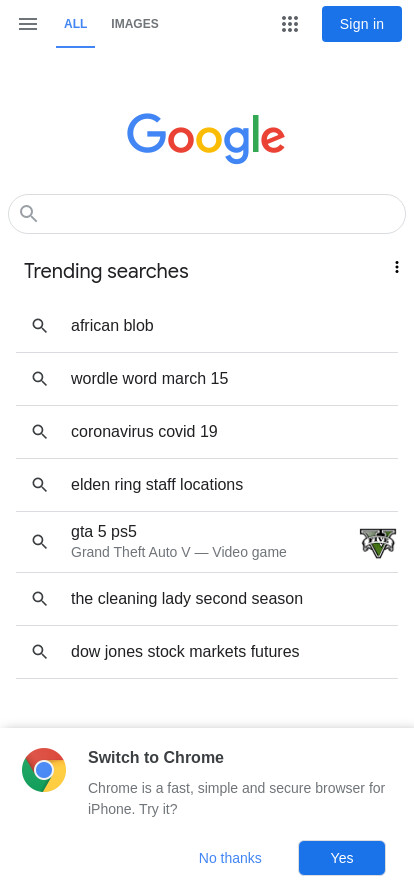The height and width of the screenshot is (896, 414).
Task: Click search icon beside coronavirus covid 19
Action: click(39, 431)
